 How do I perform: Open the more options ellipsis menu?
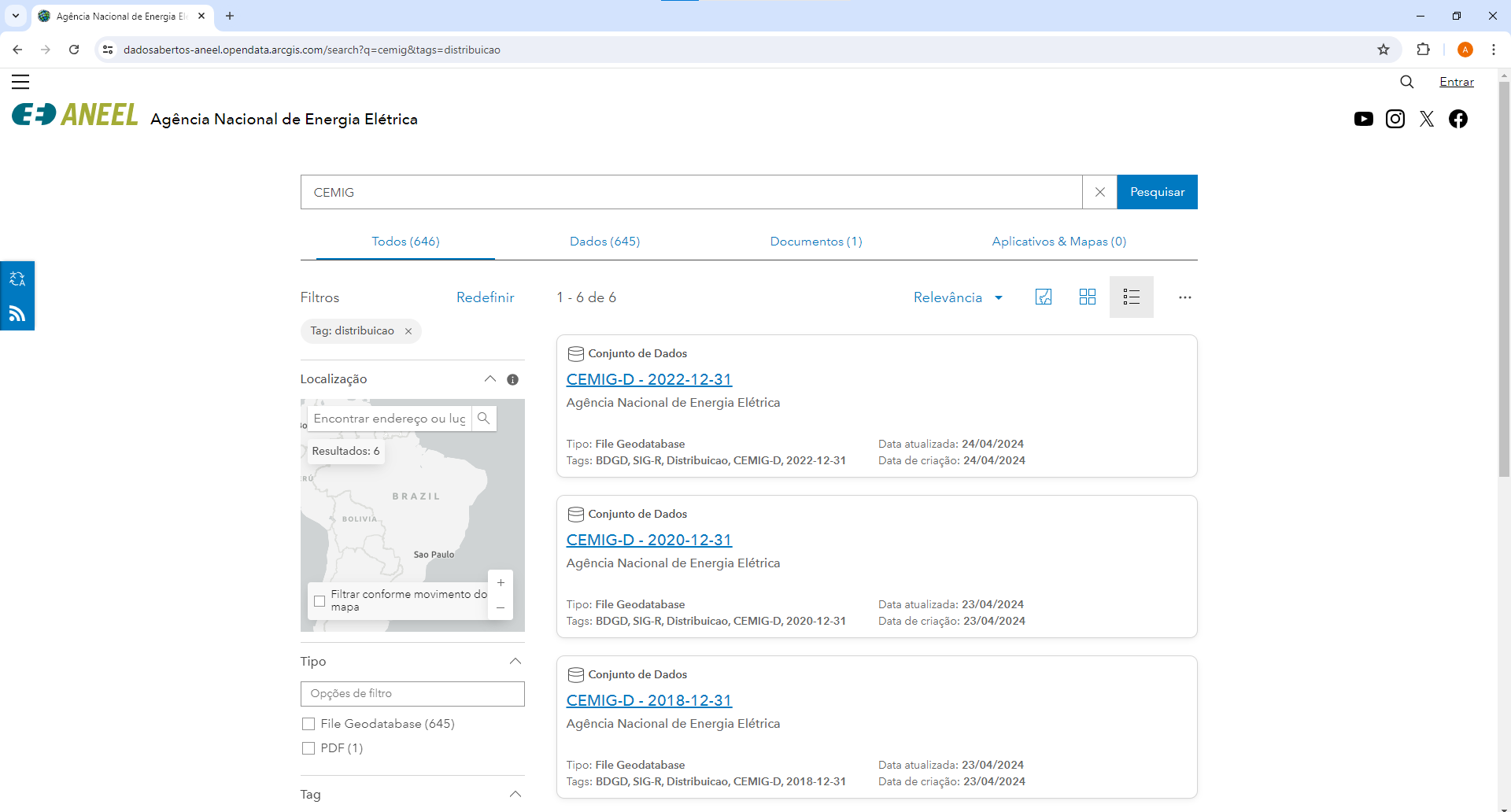coord(1185,297)
